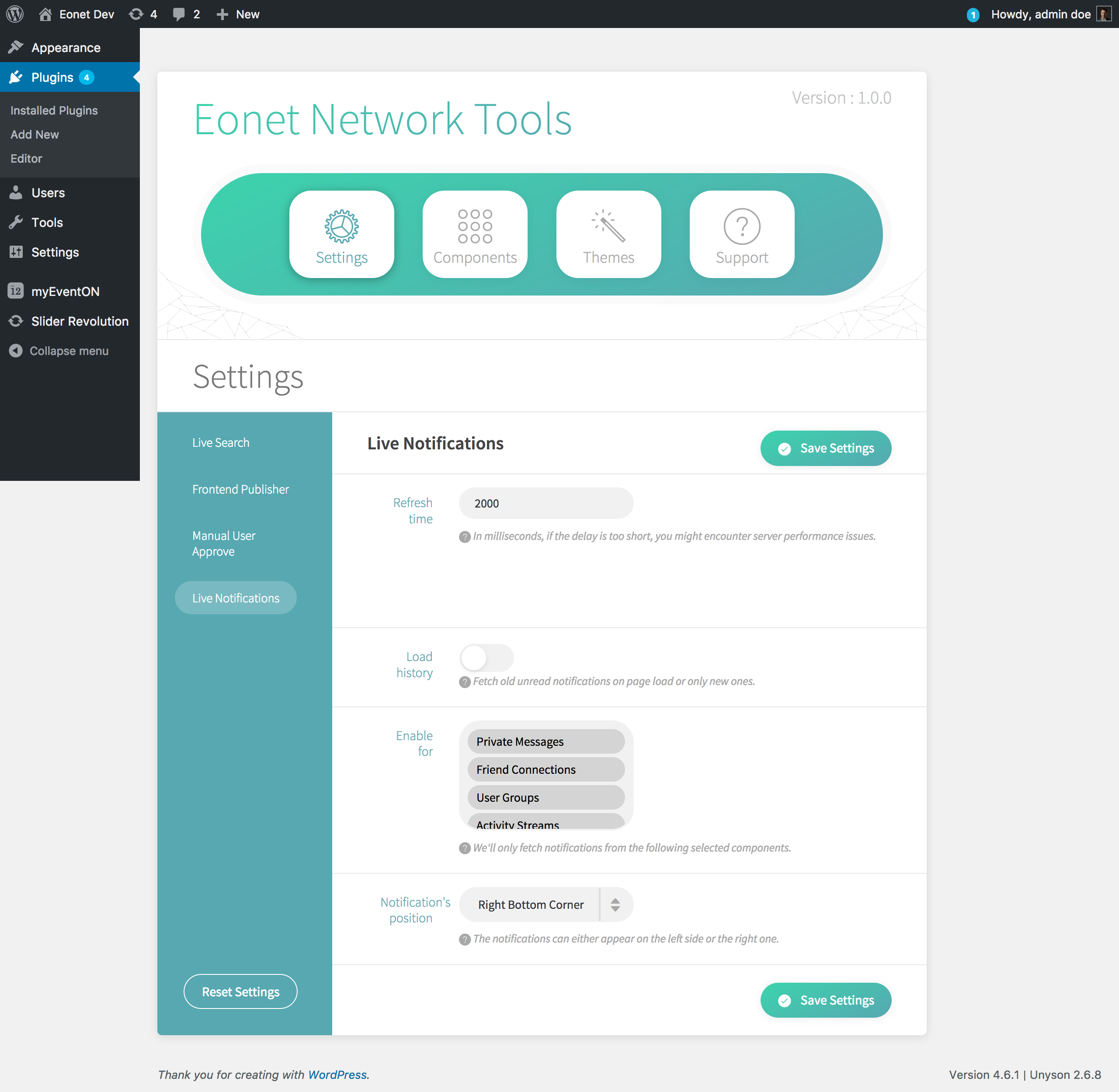Screen dimensions: 1119x1092
Task: Click the Version 4.6.1 footer text
Action: [984, 1074]
